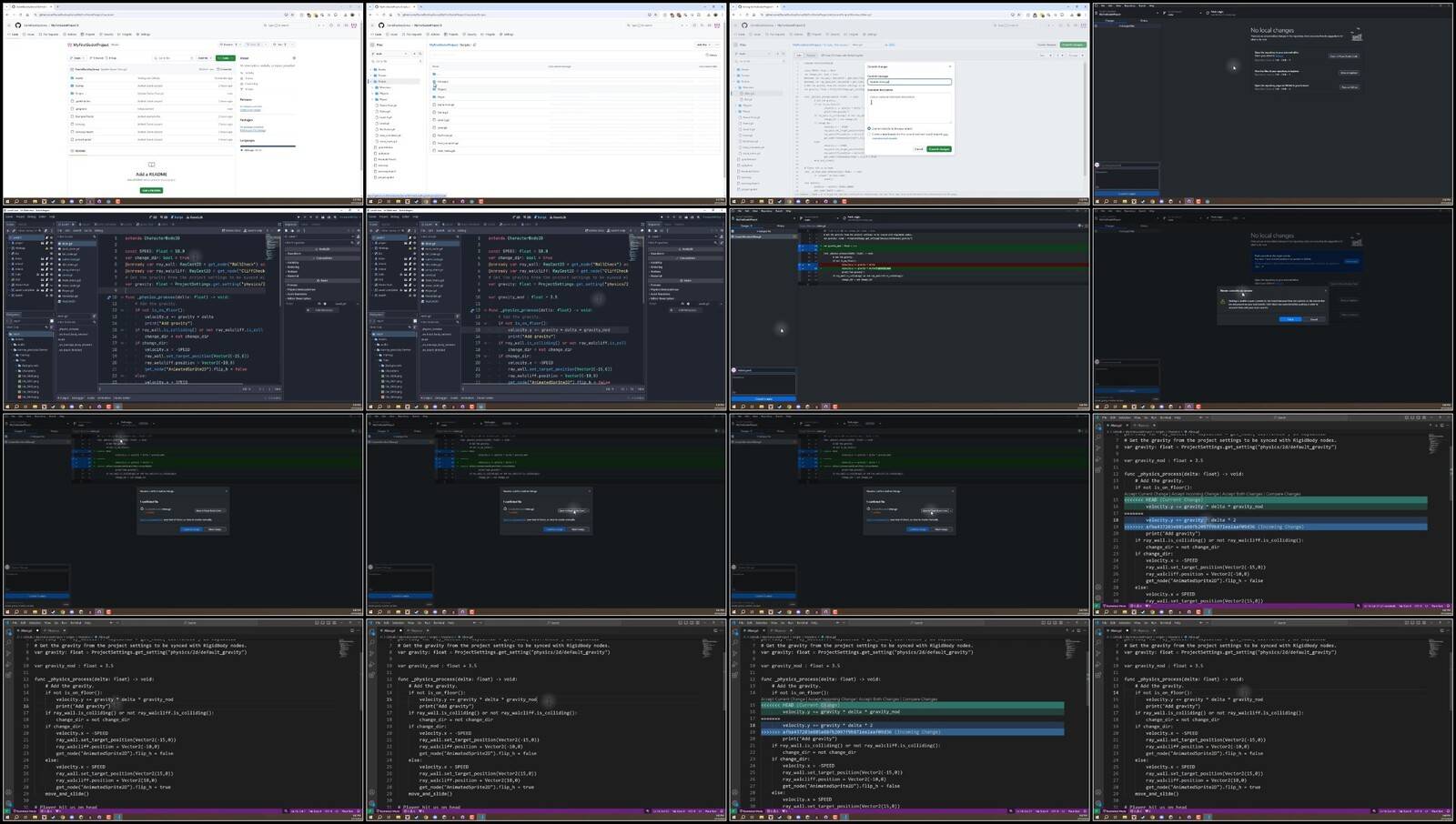1456x824 pixels.
Task: Click extended description box in Commit changes dialog
Action: (909, 108)
